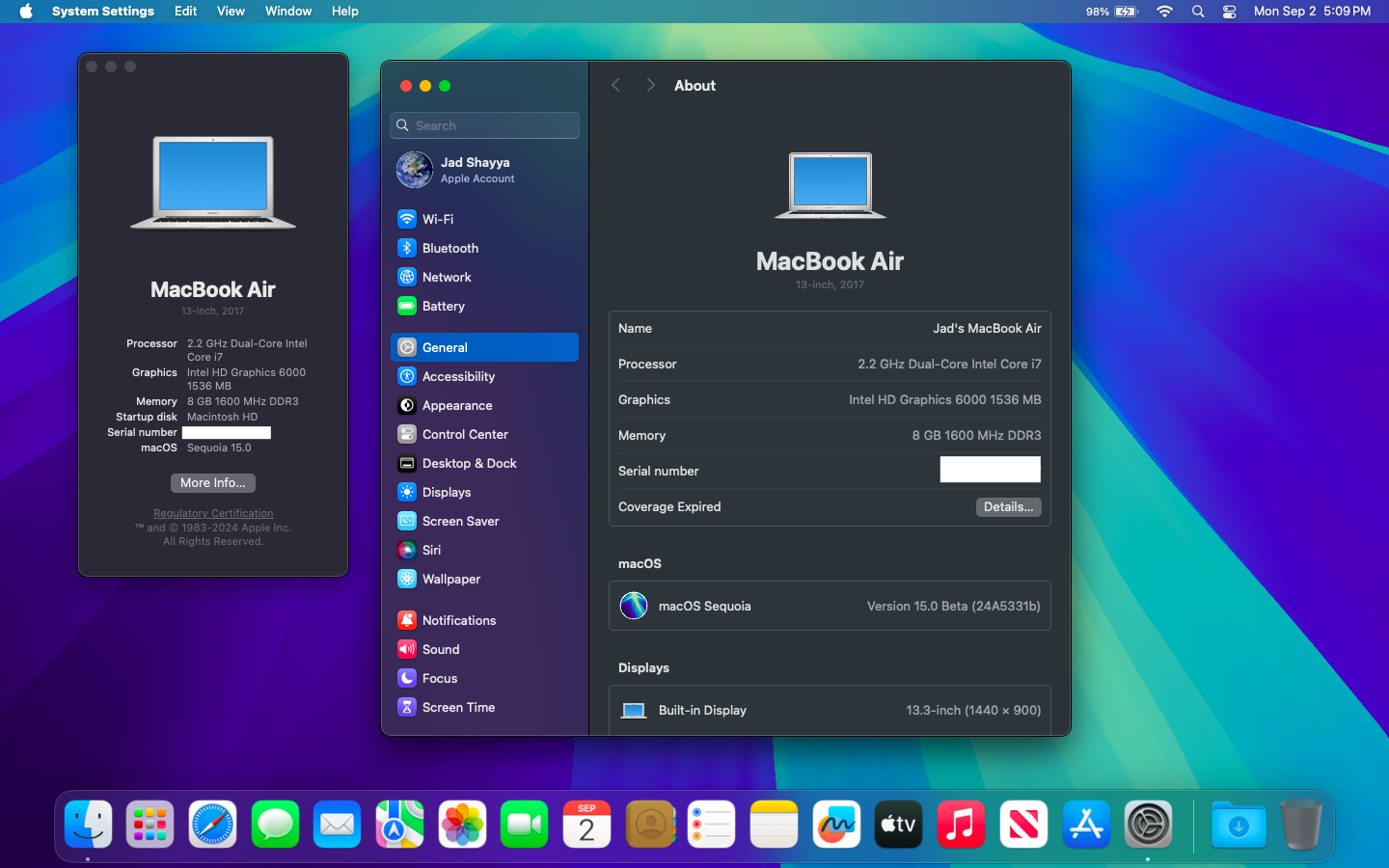Select General in the sidebar
This screenshot has height=868, width=1389.
click(484, 347)
